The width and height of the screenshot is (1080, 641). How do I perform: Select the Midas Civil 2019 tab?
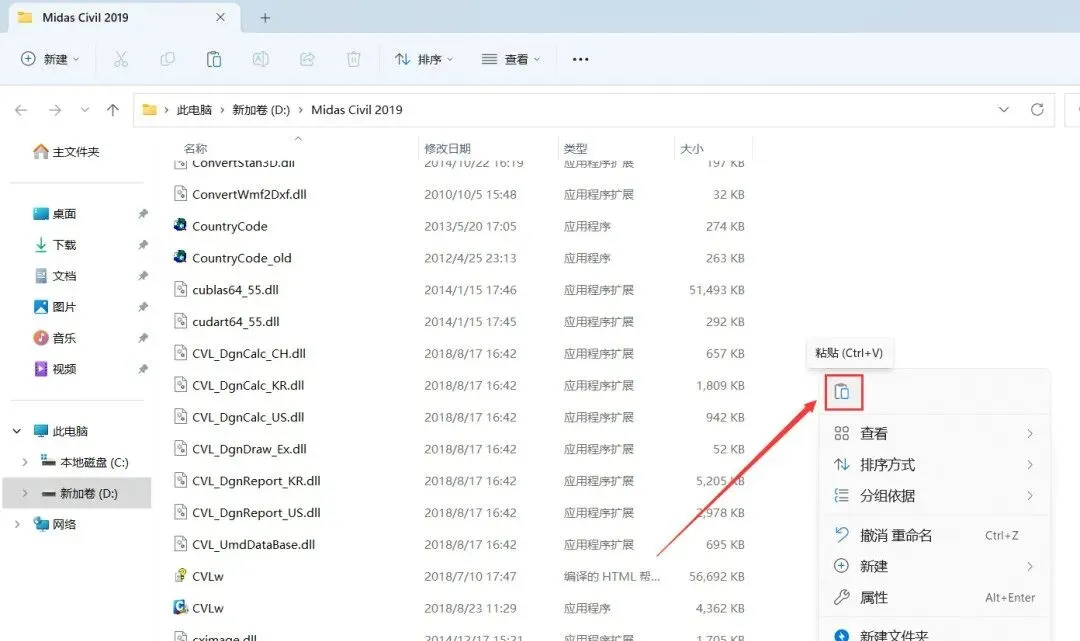click(x=124, y=18)
